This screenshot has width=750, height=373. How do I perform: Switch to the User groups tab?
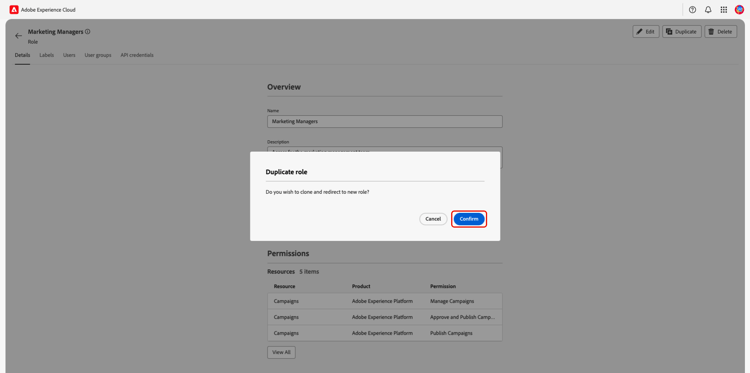pos(98,55)
